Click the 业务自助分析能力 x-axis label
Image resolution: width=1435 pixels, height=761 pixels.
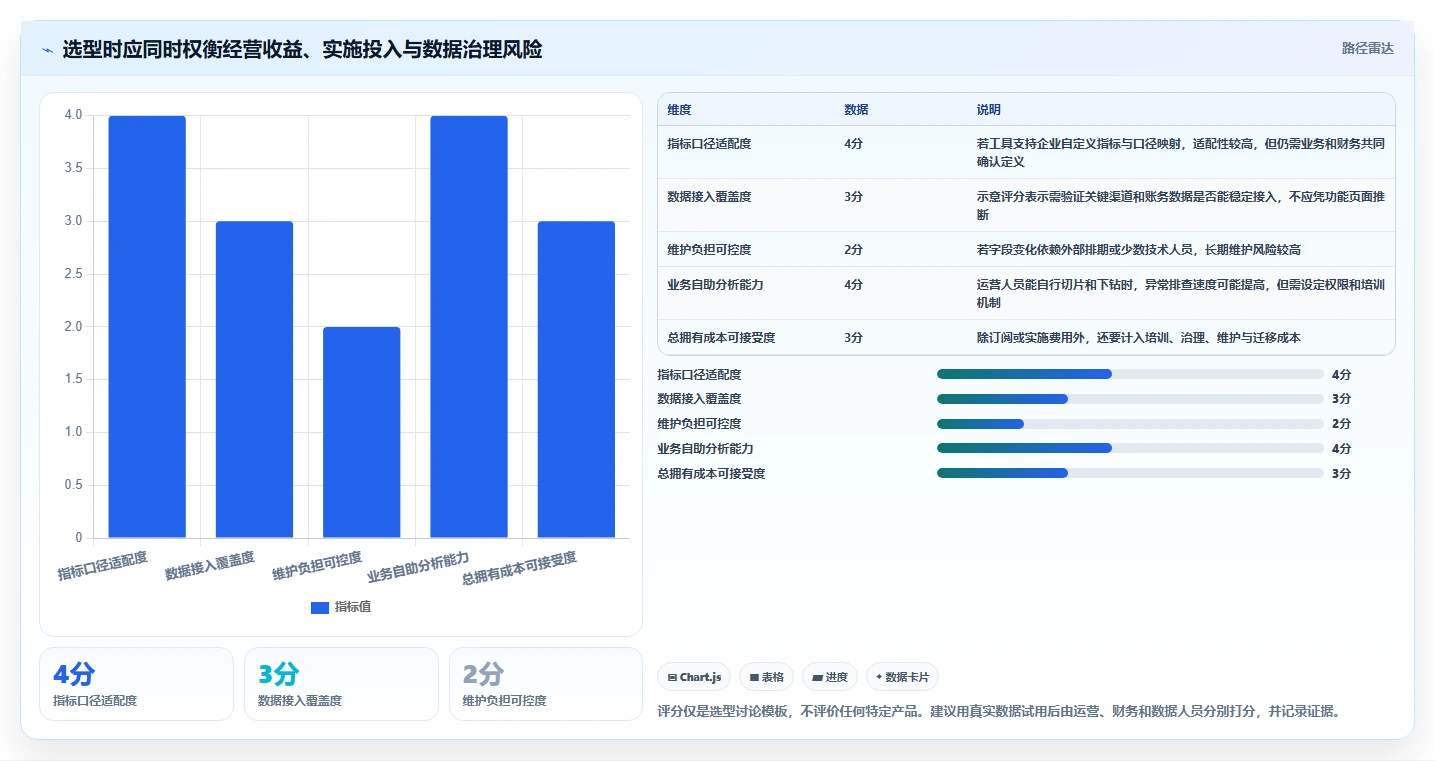click(418, 566)
